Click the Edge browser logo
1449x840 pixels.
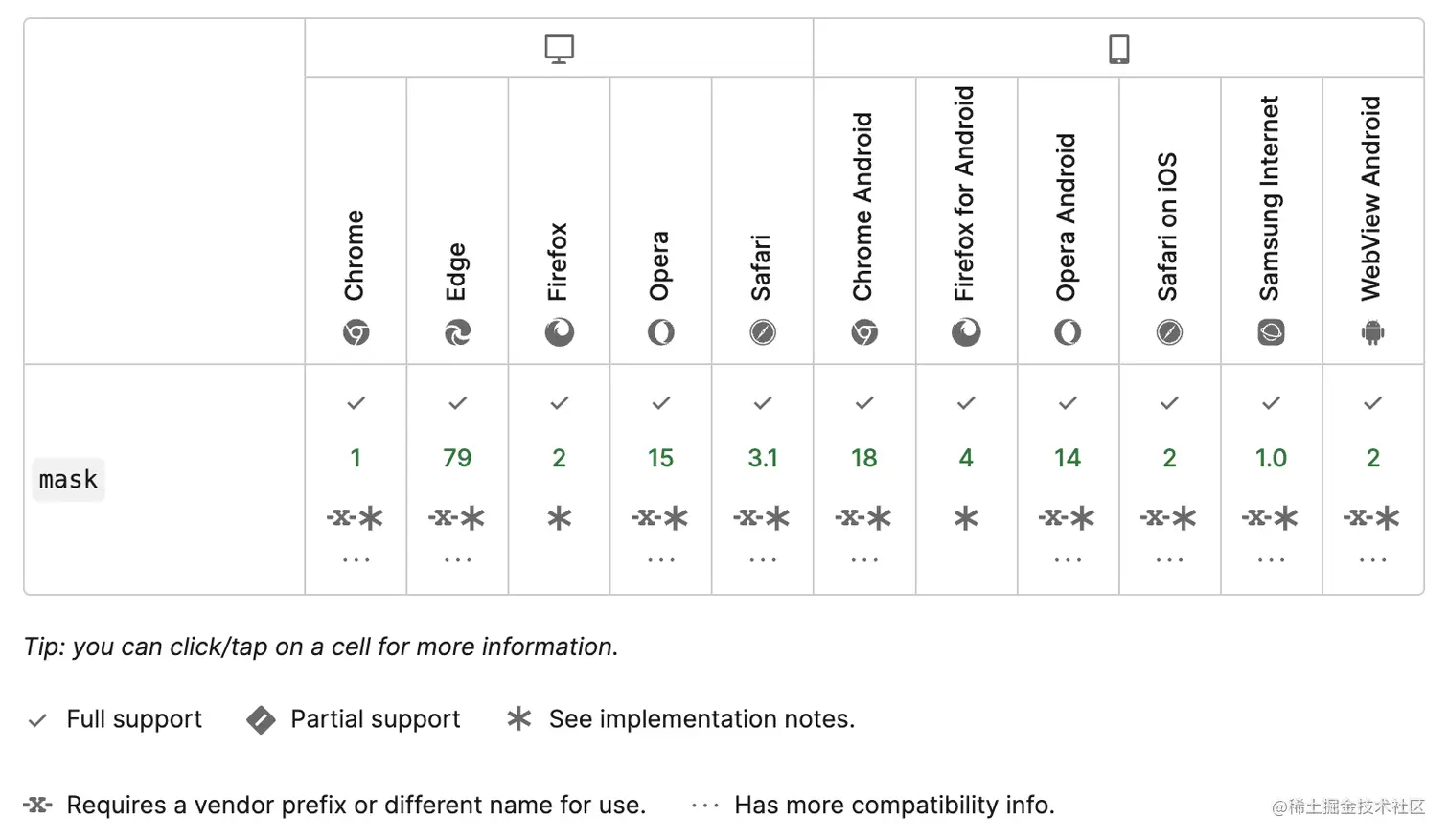click(x=457, y=332)
